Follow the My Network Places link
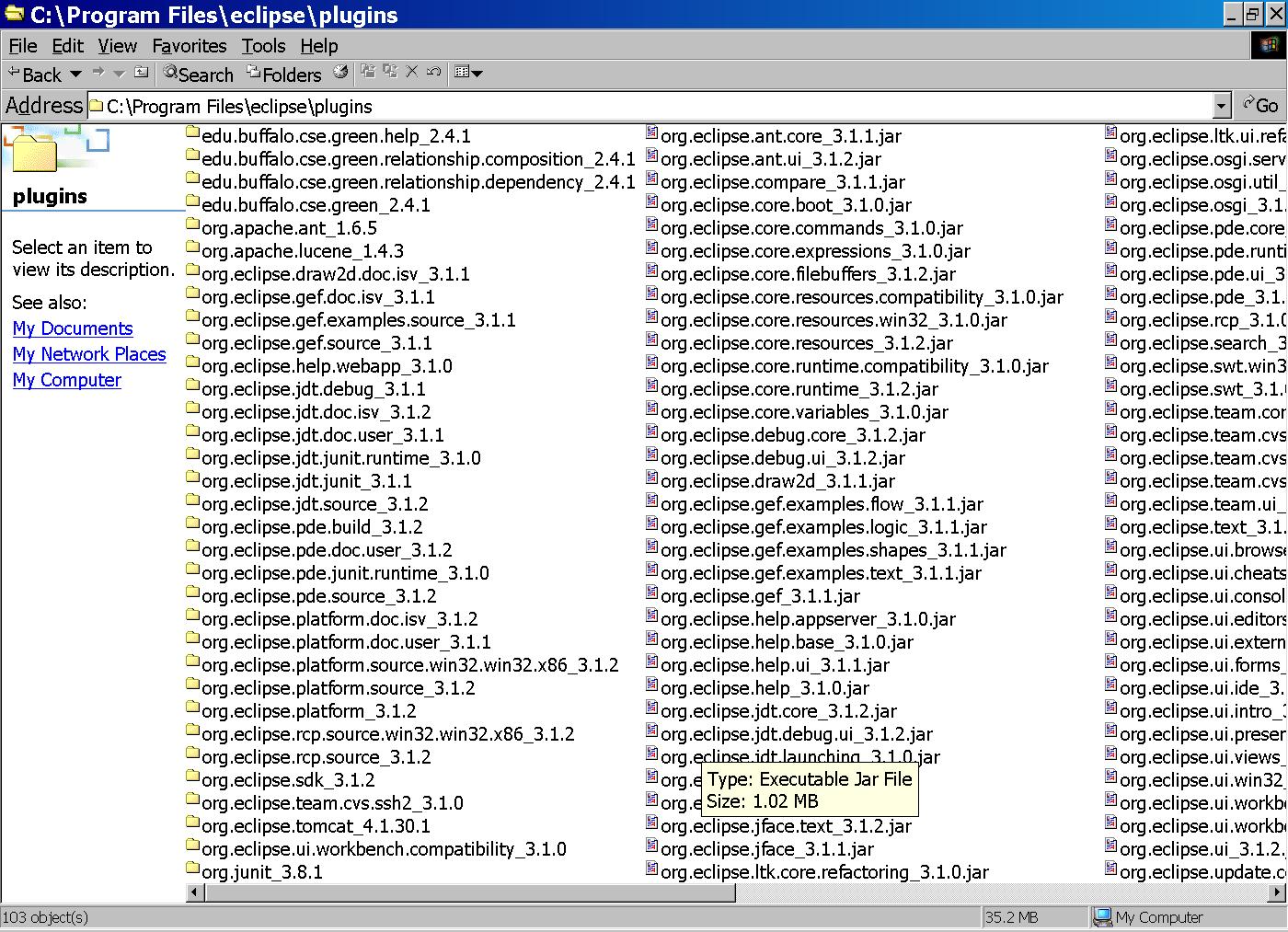The image size is (1288, 932). pyautogui.click(x=89, y=354)
